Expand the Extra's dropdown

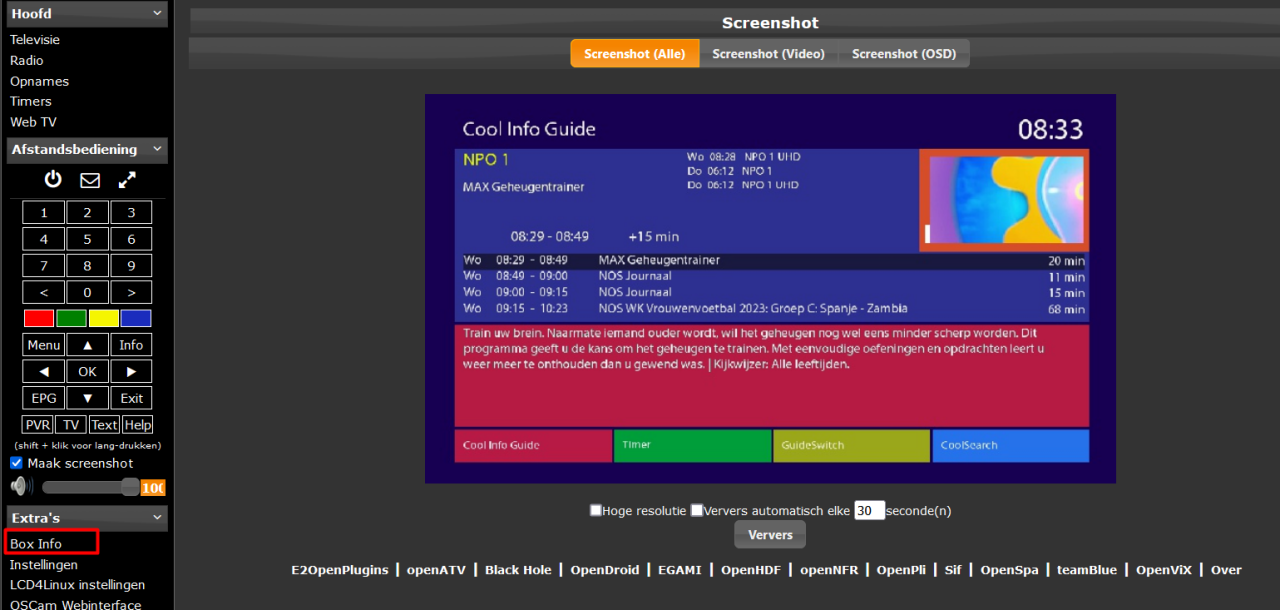click(x=86, y=517)
